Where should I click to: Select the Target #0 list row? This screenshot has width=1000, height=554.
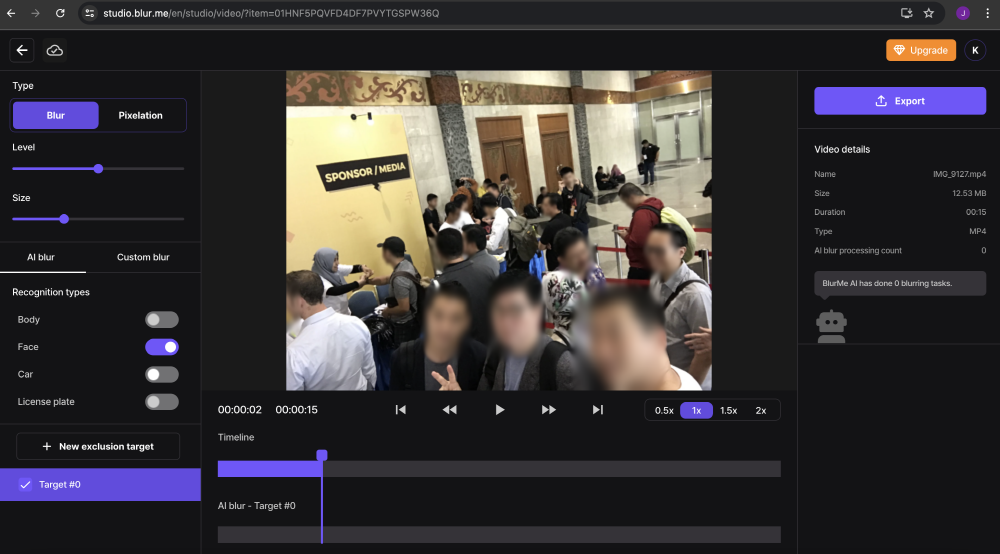100,485
